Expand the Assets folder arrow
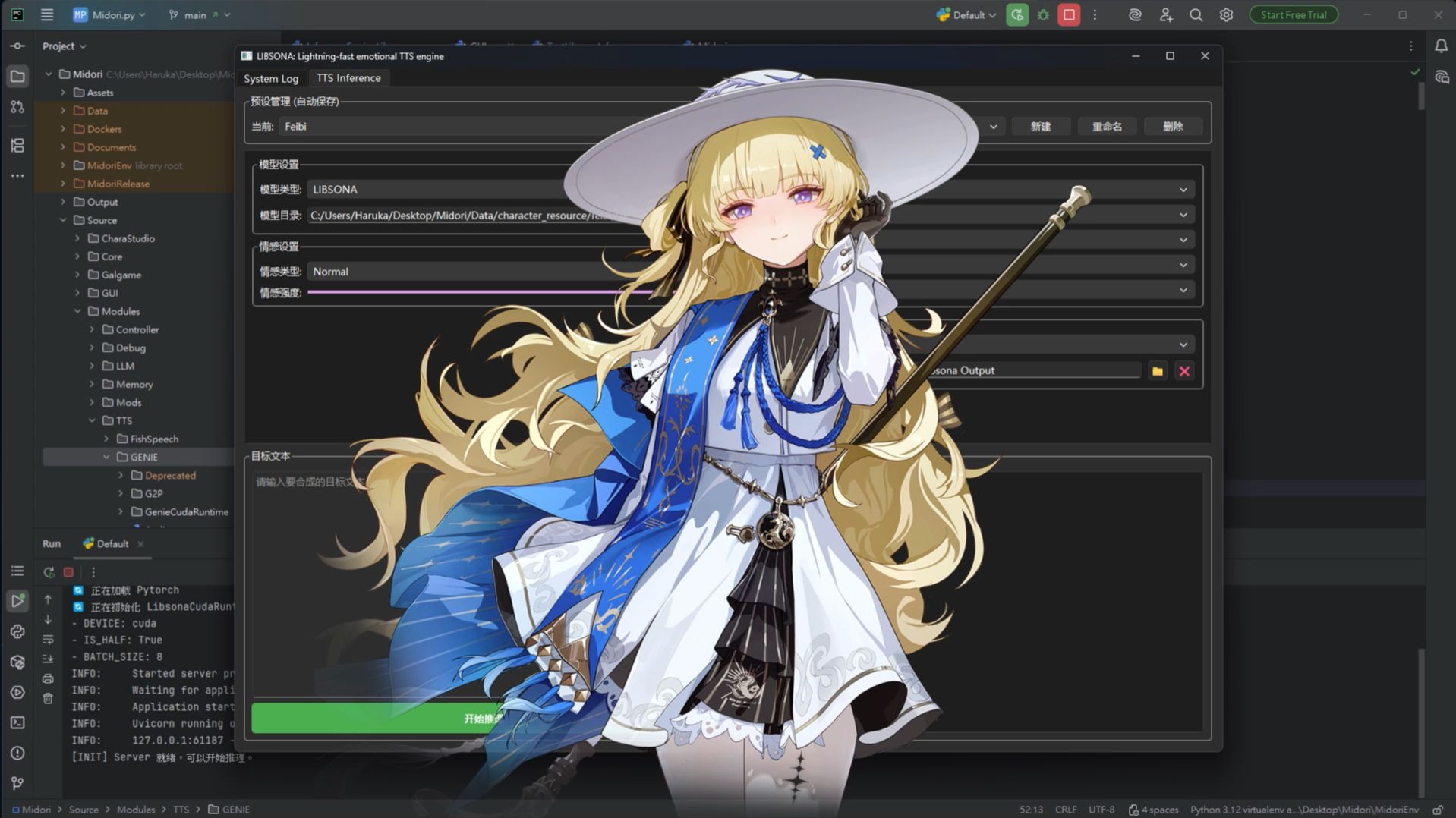This screenshot has width=1456, height=818. pyautogui.click(x=63, y=93)
